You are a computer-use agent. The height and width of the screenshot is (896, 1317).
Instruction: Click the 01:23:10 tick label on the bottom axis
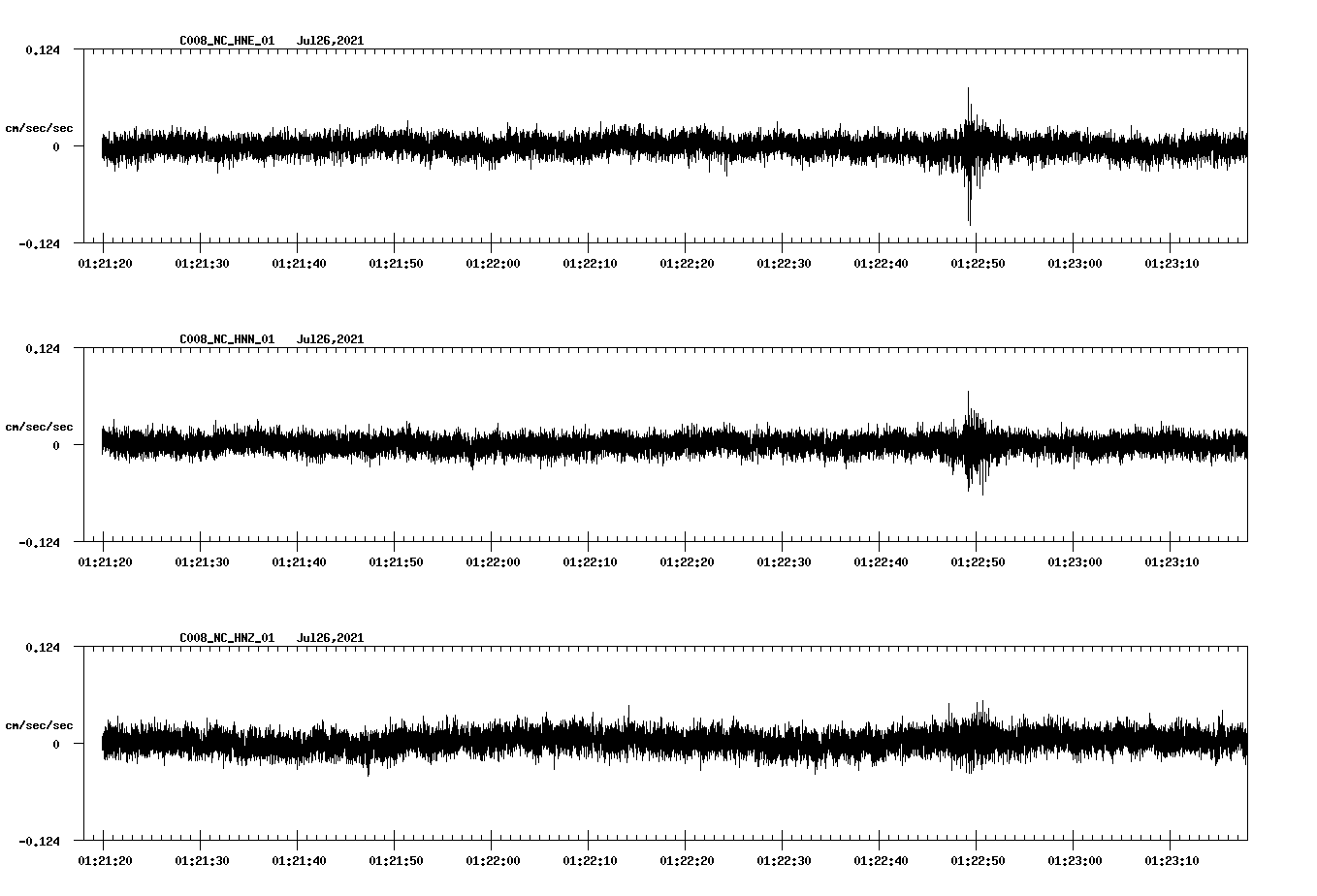(1172, 859)
